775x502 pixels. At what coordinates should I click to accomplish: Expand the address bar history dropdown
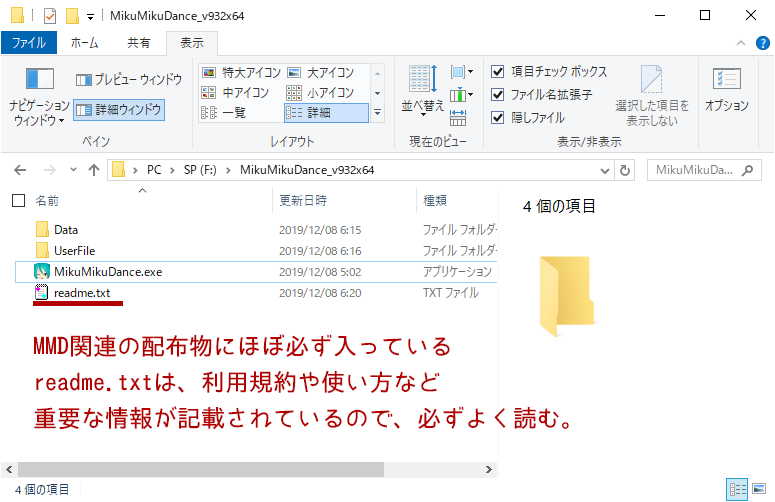[x=604, y=171]
